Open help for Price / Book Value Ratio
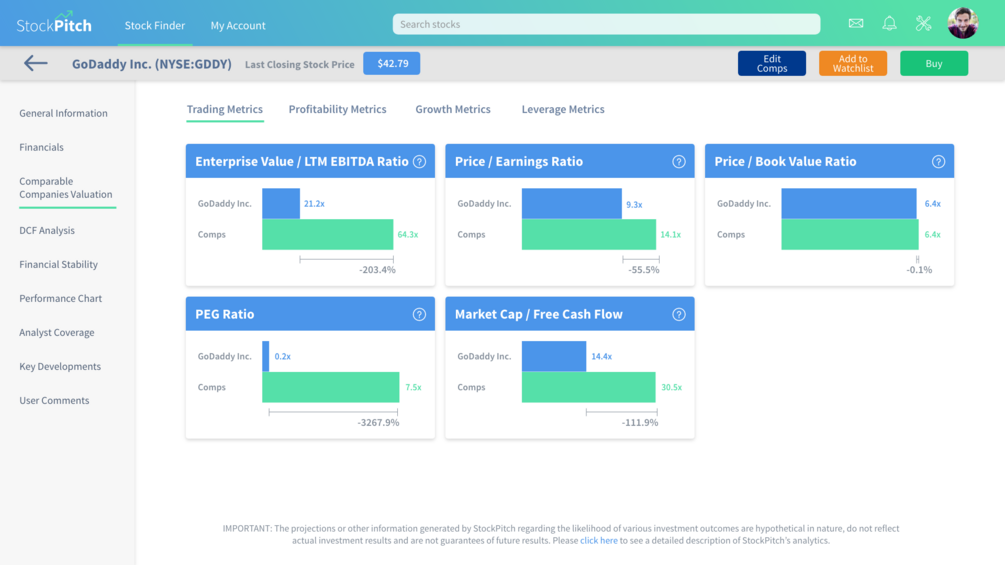Image resolution: width=1005 pixels, height=565 pixels. coord(938,161)
